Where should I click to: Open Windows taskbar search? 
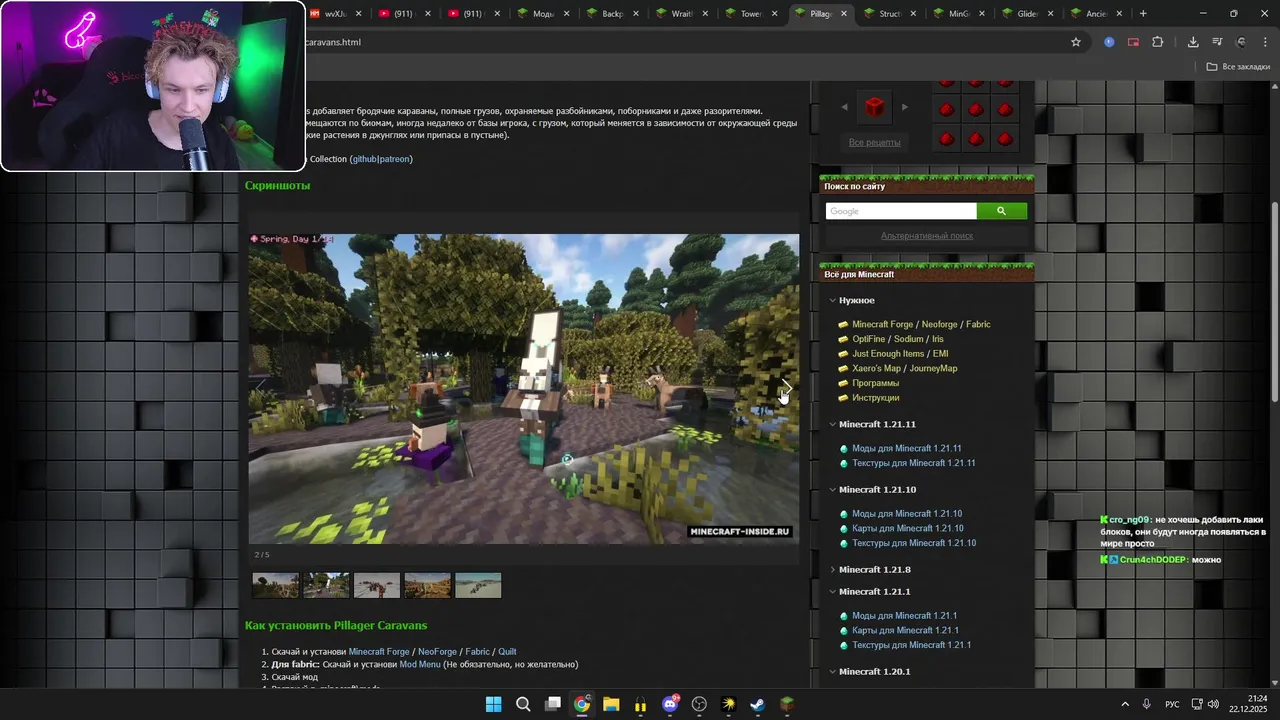pos(523,704)
